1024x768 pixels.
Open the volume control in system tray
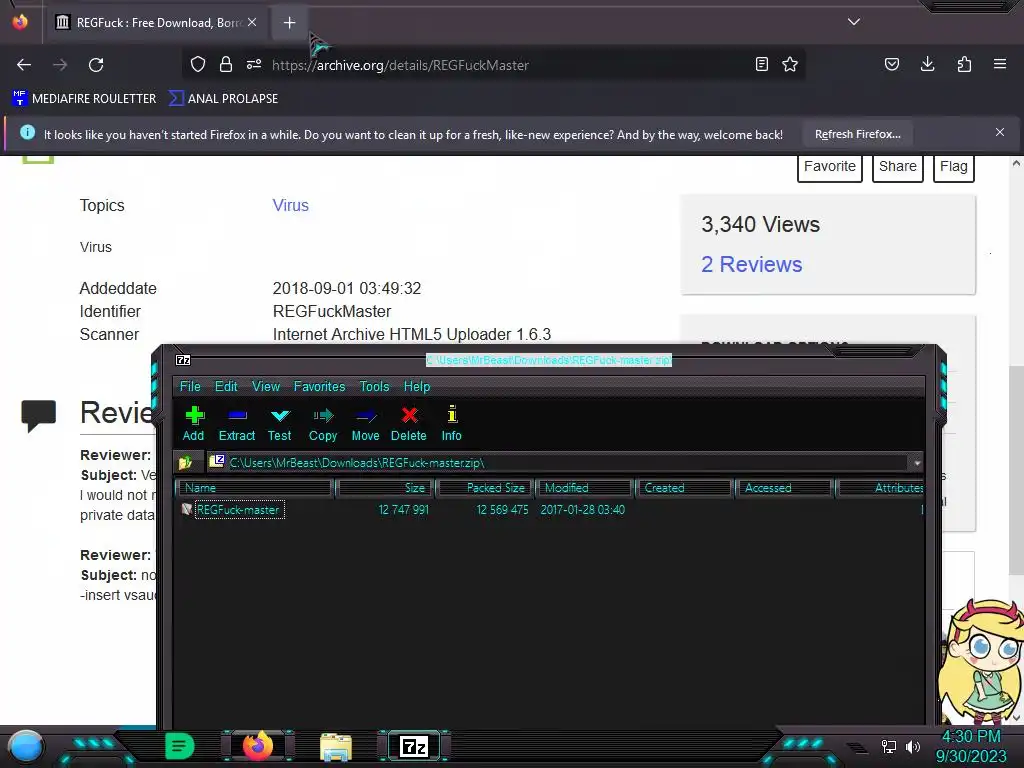tap(913, 746)
